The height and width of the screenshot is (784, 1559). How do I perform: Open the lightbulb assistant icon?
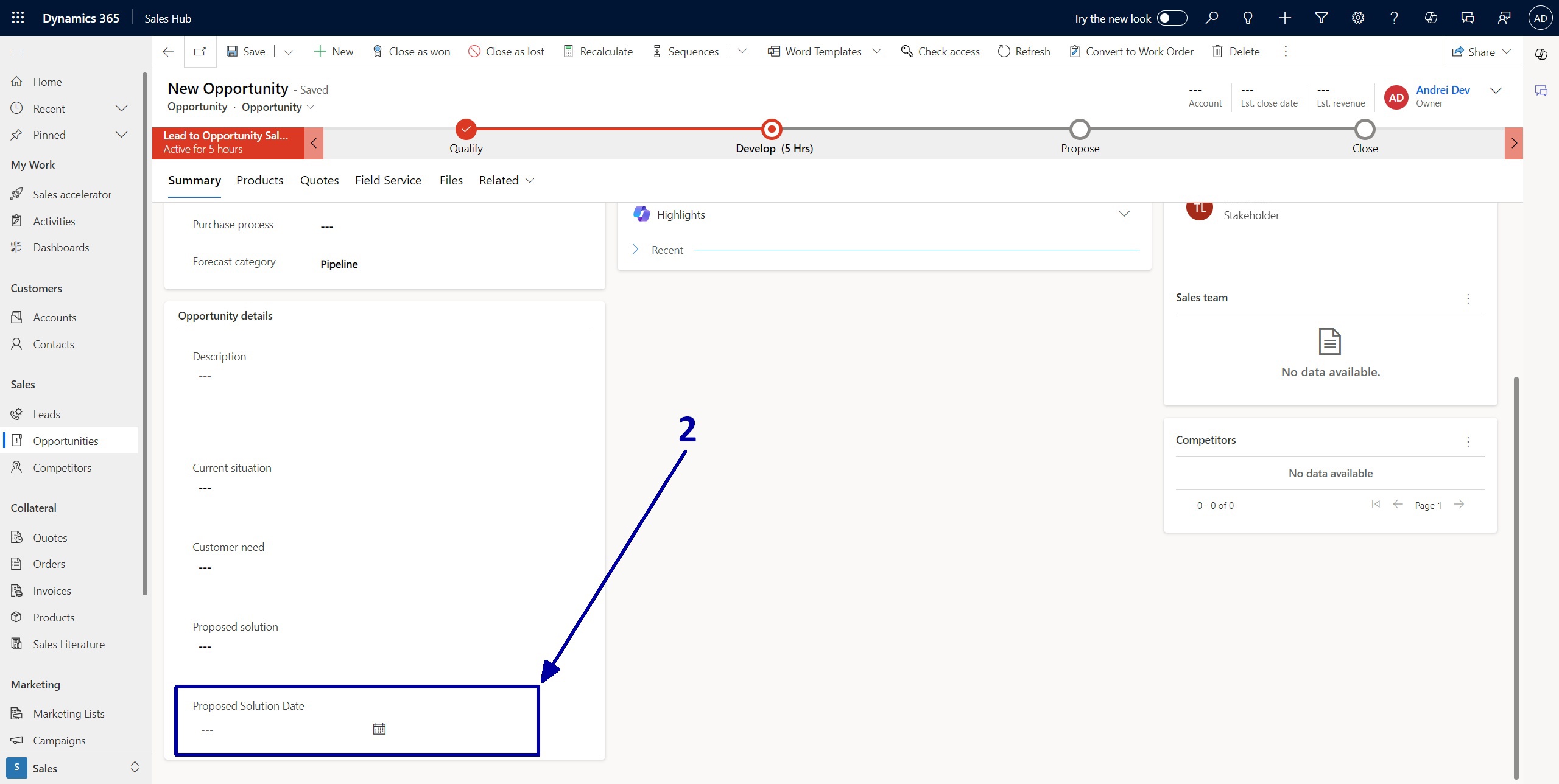pos(1248,18)
